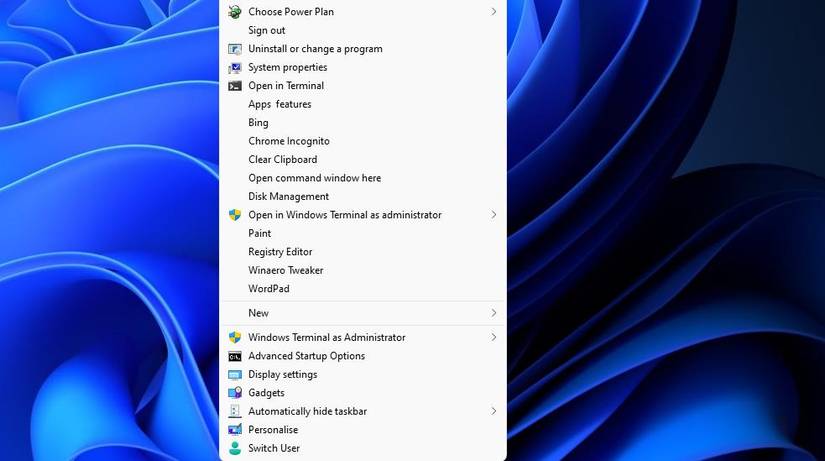This screenshot has height=461, width=825.
Task: Click the Automatically hide taskbar icon
Action: [x=235, y=412]
